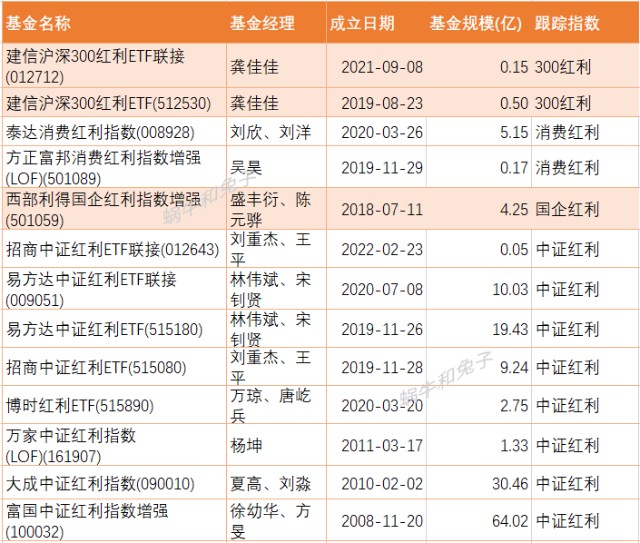
Task: Click fund size value 30.46
Action: [x=511, y=484]
